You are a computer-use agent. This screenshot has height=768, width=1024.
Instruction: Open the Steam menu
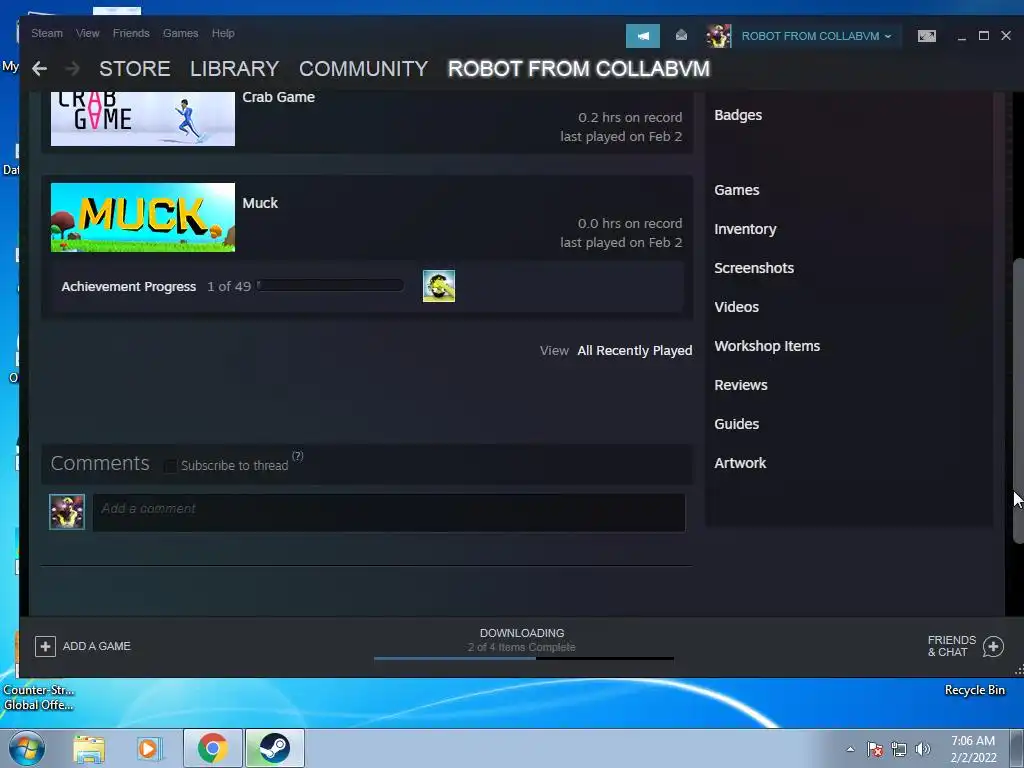point(47,33)
